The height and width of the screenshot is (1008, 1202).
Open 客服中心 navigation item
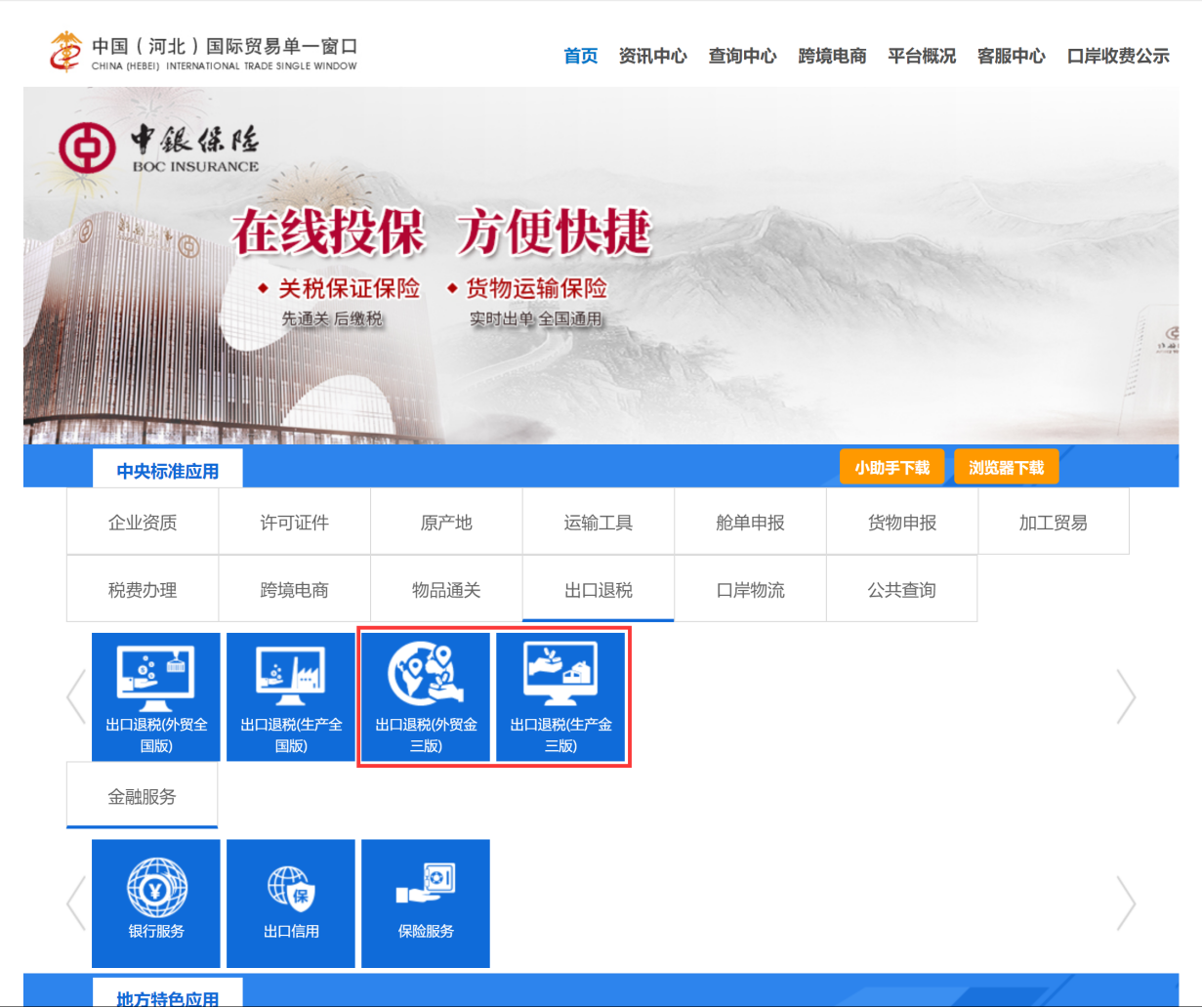pos(1012,57)
